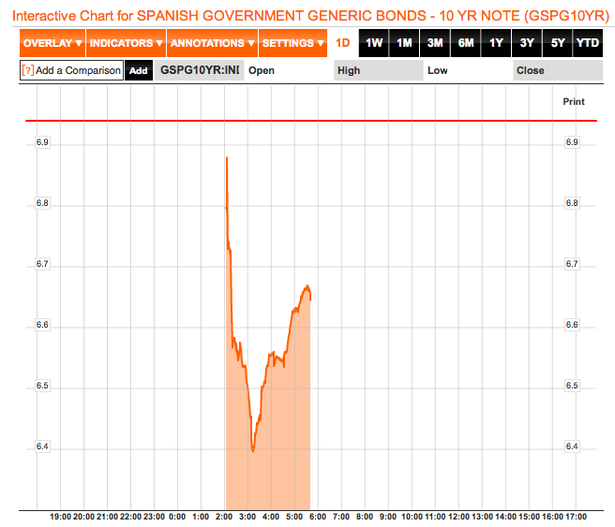Click the GSPG10YR:IND ticker label
The image size is (615, 527).
[x=199, y=70]
